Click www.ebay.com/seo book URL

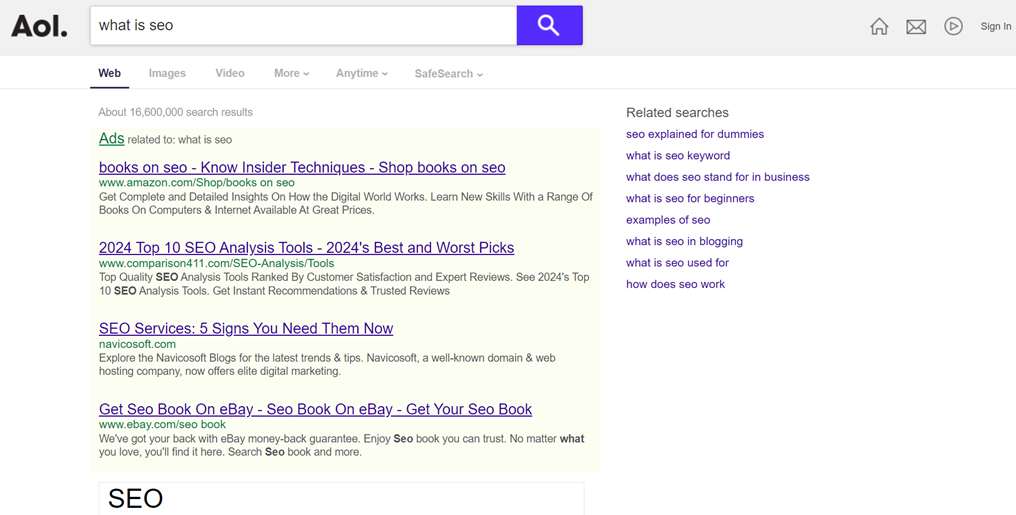pyautogui.click(x=163, y=424)
